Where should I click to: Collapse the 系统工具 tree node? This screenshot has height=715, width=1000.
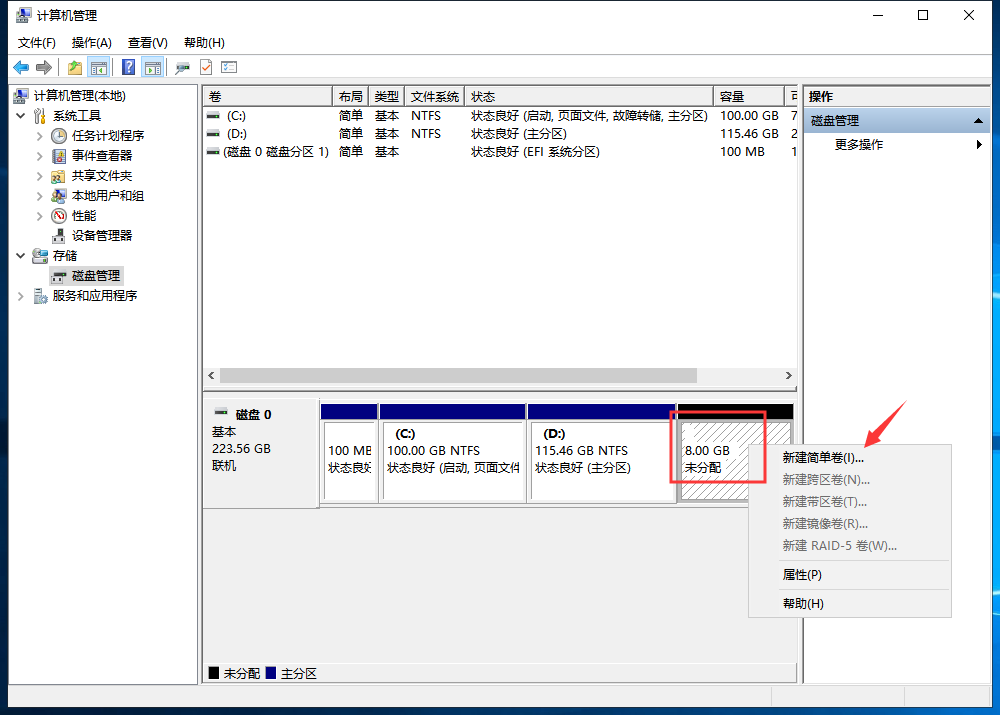point(21,116)
